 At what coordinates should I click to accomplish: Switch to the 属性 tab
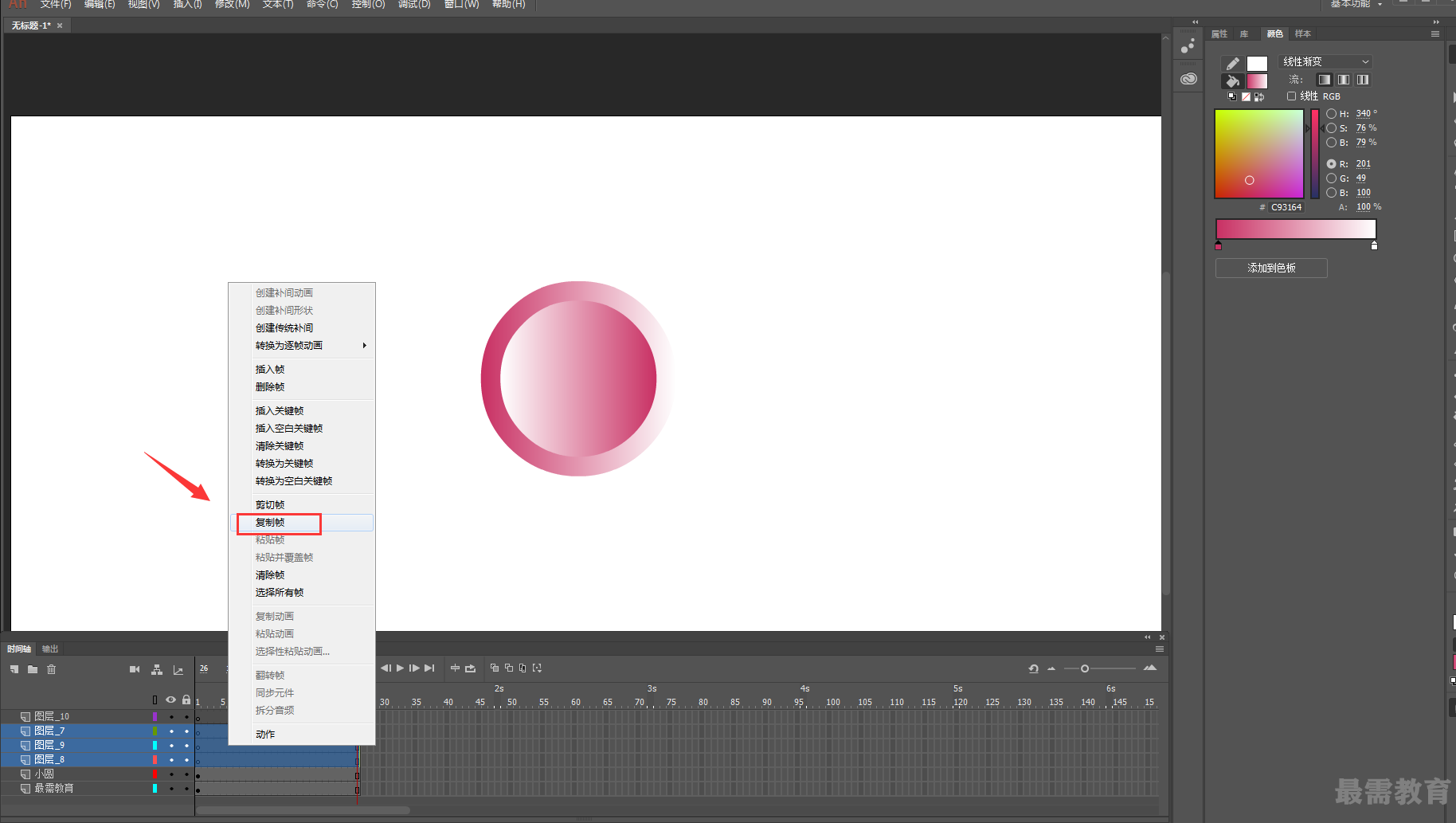(x=1219, y=33)
